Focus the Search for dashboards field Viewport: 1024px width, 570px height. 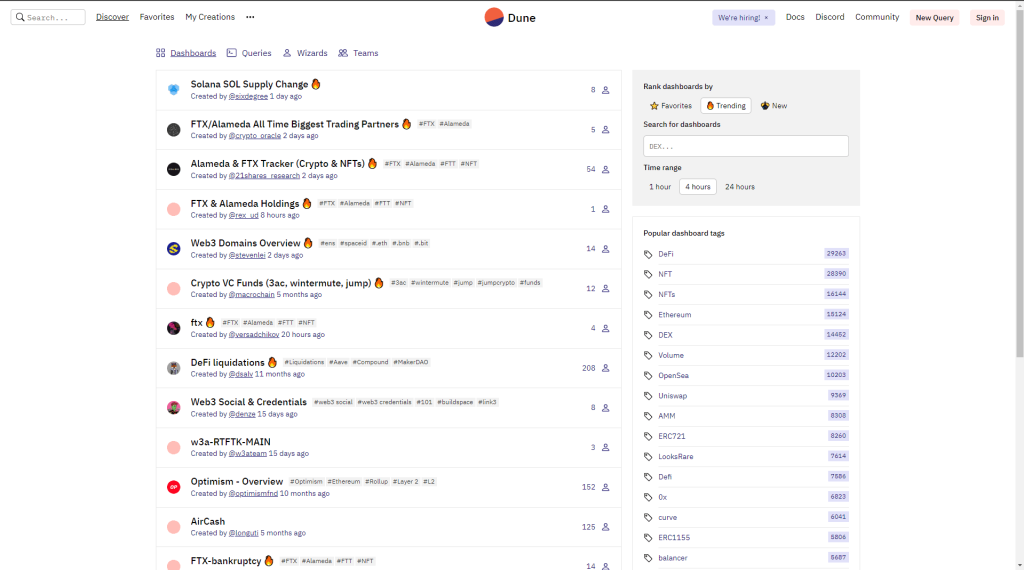[746, 146]
